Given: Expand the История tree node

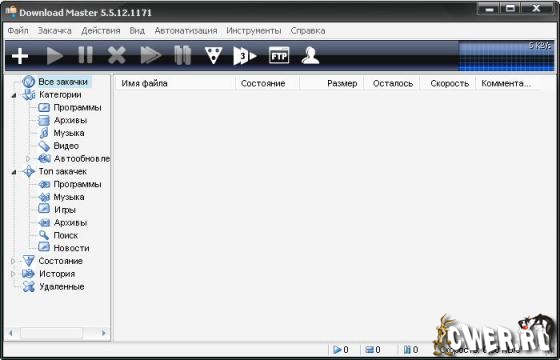Looking at the screenshot, I should click(x=13, y=274).
